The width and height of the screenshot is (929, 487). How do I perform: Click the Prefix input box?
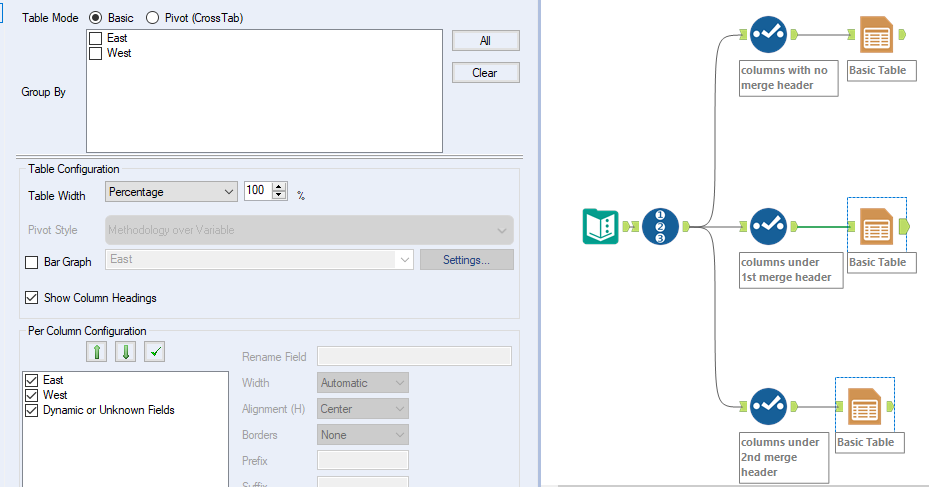pos(363,460)
